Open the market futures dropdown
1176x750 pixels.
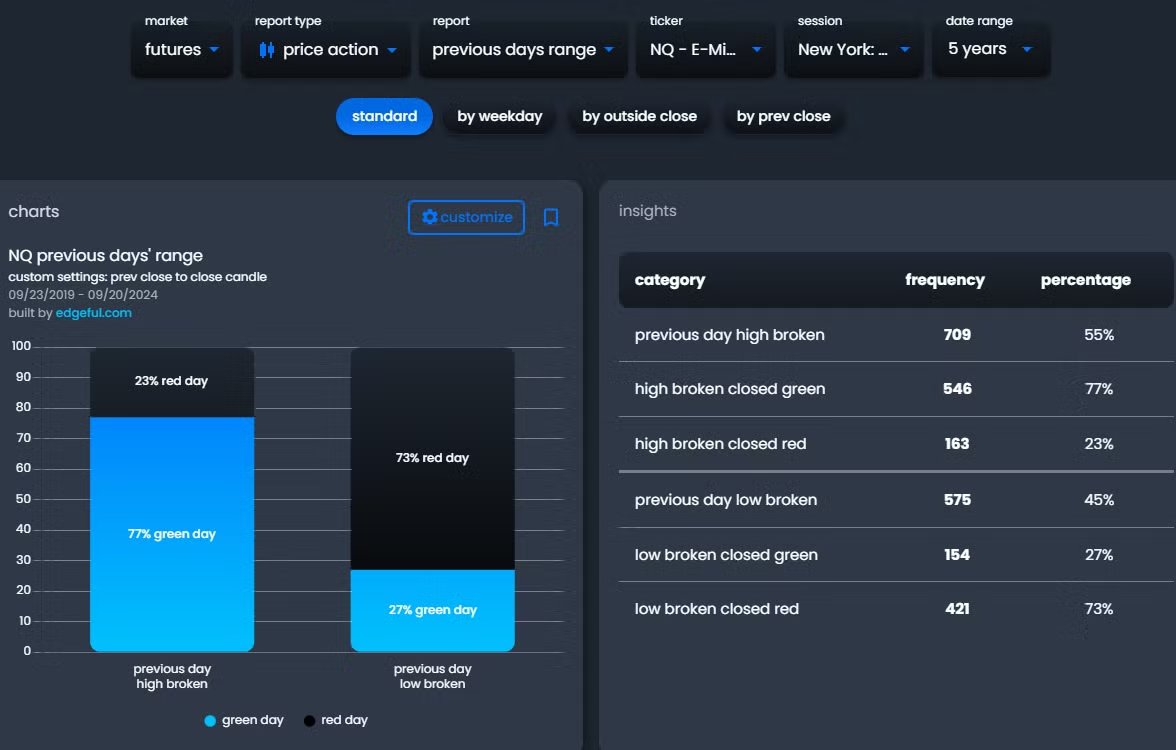click(182, 50)
